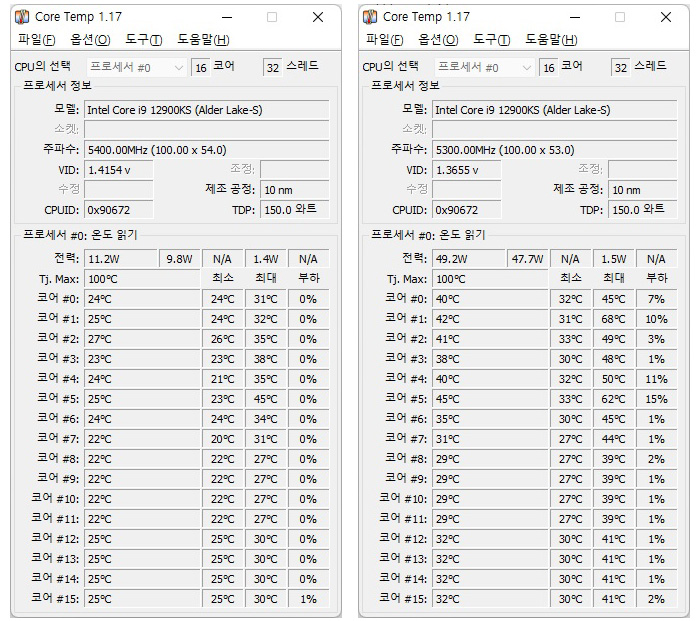Viewport: 700px width, 621px height.
Task: Open 도움말(H) menu in right window
Action: (x=551, y=39)
